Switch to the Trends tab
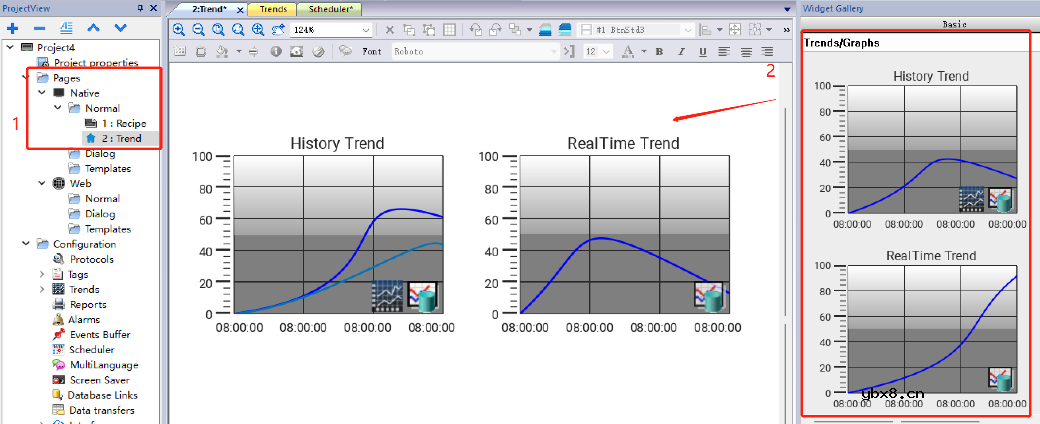The image size is (1040, 424). click(x=272, y=9)
